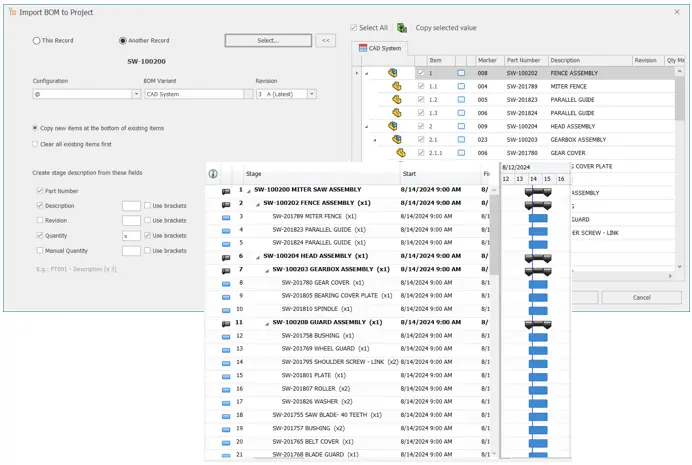Click the Part Number column header
692x465 pixels.
(523, 60)
